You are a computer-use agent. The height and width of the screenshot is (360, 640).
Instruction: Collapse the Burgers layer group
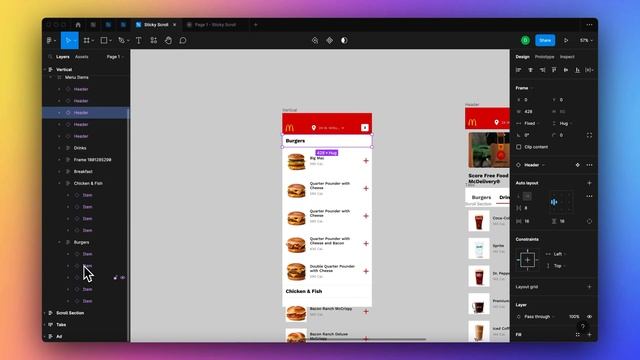point(60,242)
